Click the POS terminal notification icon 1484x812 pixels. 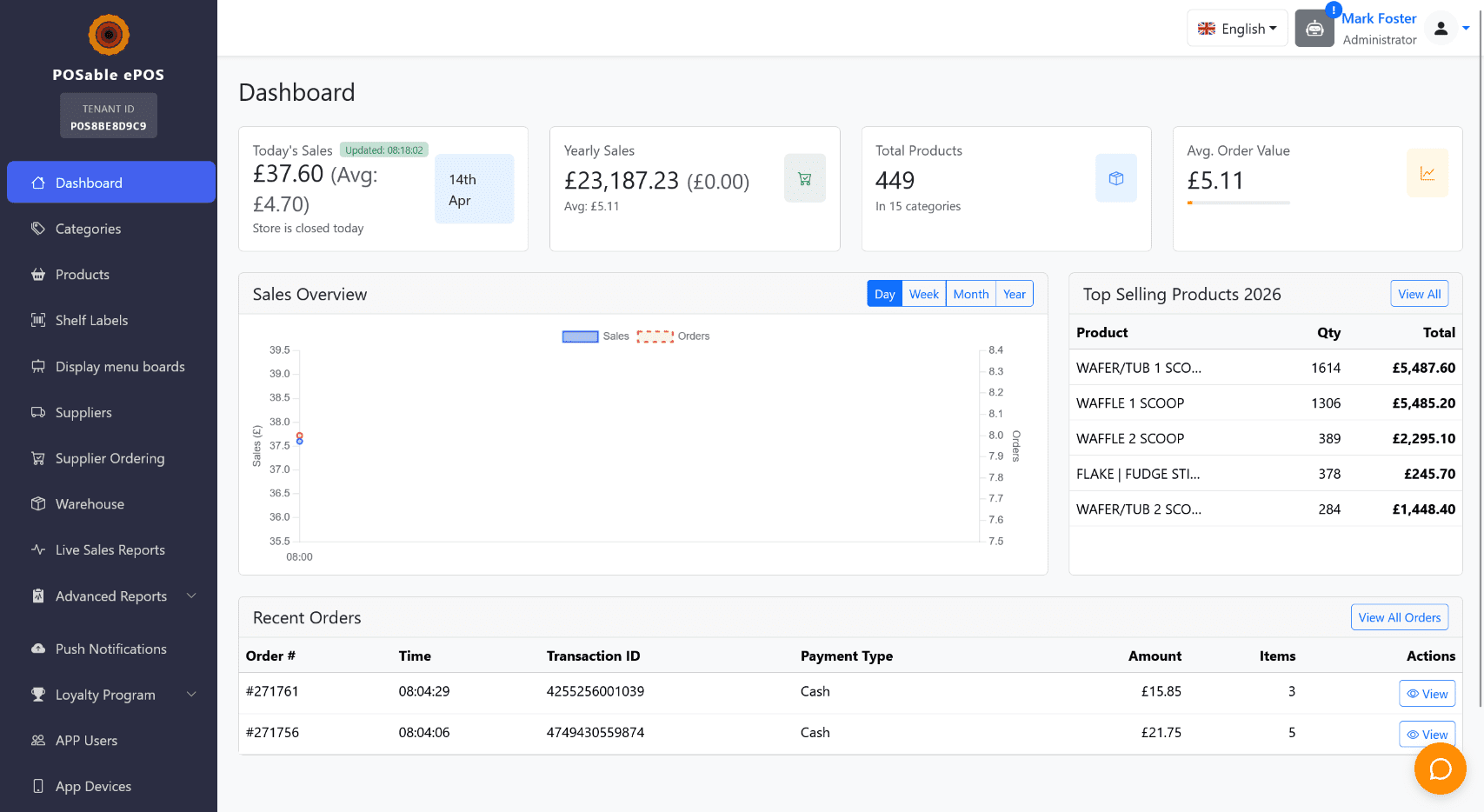[1314, 29]
